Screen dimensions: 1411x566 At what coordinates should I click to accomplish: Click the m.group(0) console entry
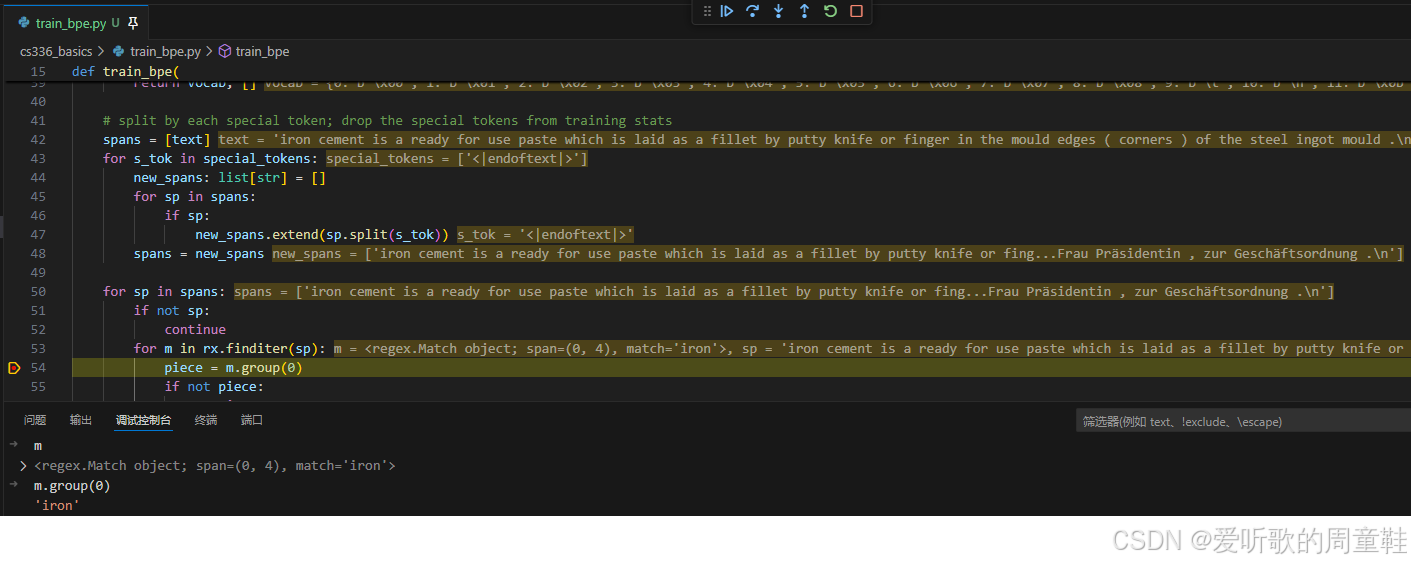click(72, 486)
